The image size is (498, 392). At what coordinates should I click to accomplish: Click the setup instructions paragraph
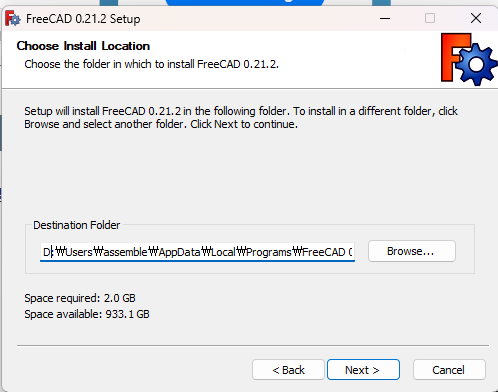point(241,117)
